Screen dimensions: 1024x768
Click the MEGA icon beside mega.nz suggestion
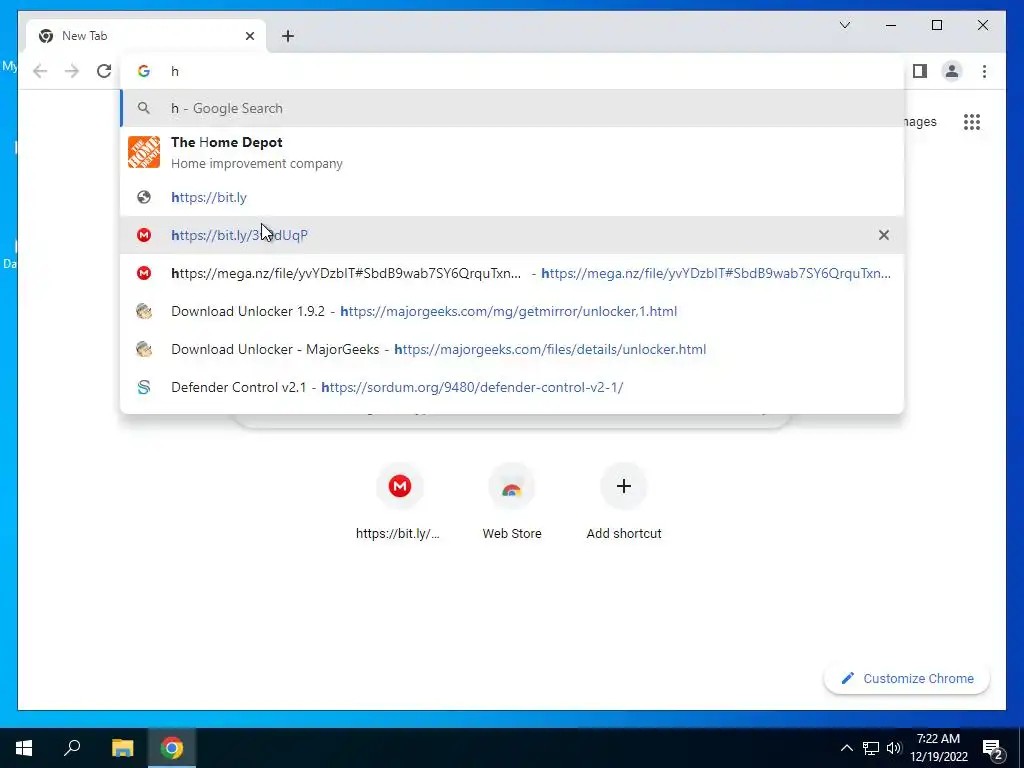point(144,273)
